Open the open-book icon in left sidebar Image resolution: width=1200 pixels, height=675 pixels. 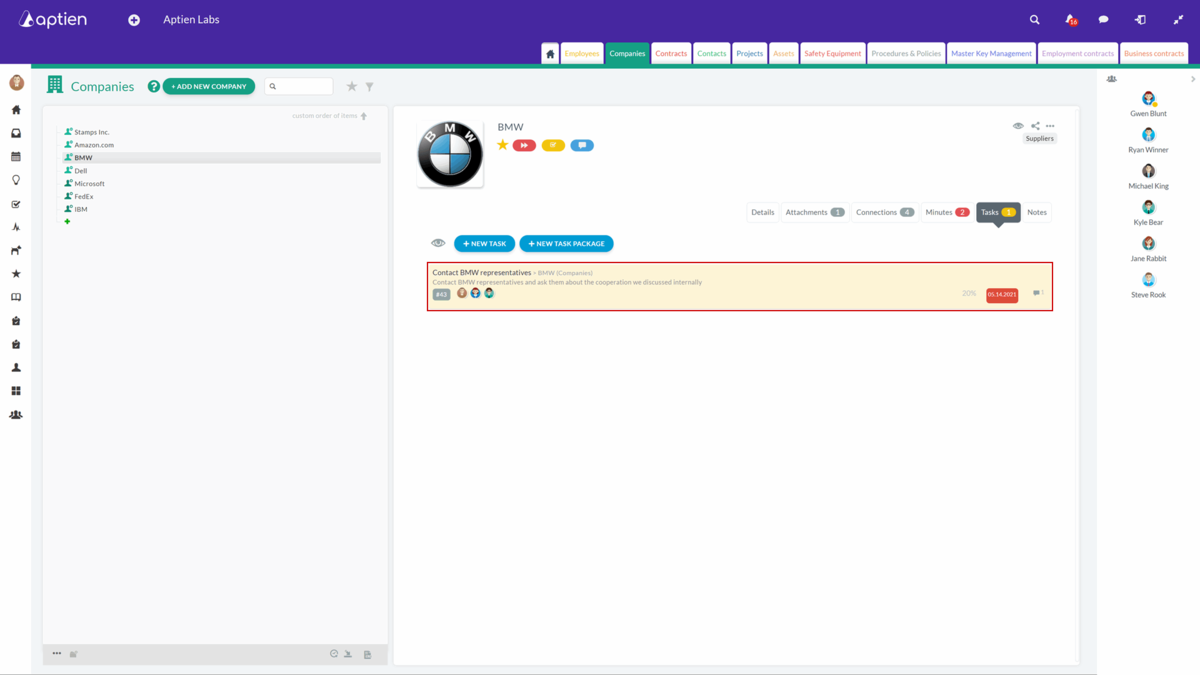[x=16, y=297]
